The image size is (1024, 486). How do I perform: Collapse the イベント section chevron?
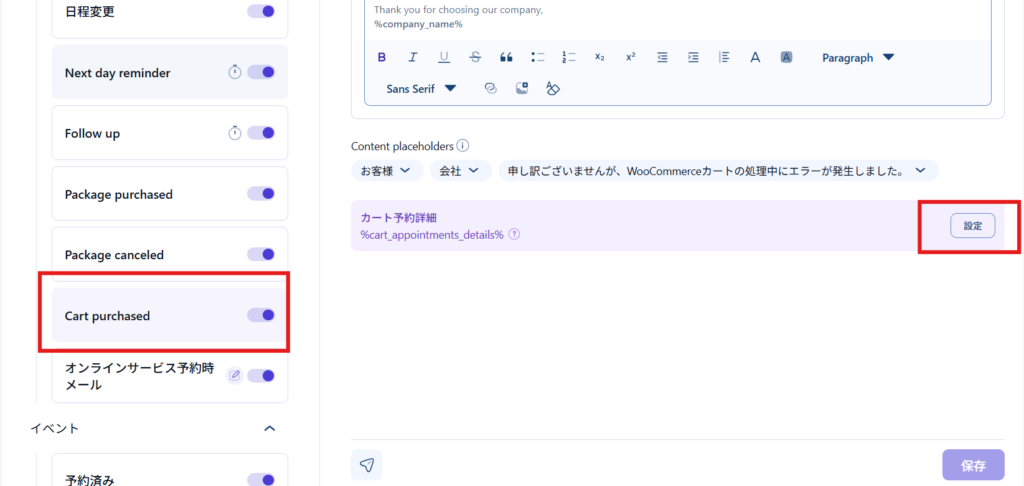(x=269, y=428)
